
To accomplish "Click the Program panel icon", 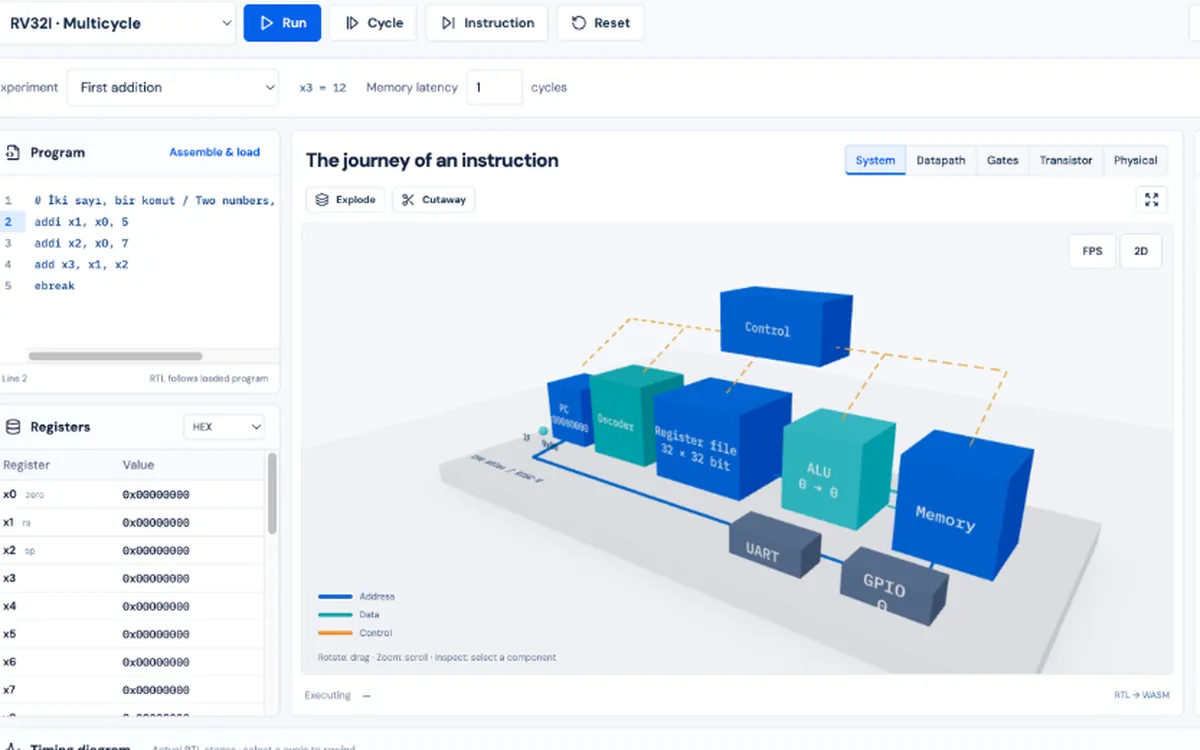I will [x=13, y=153].
